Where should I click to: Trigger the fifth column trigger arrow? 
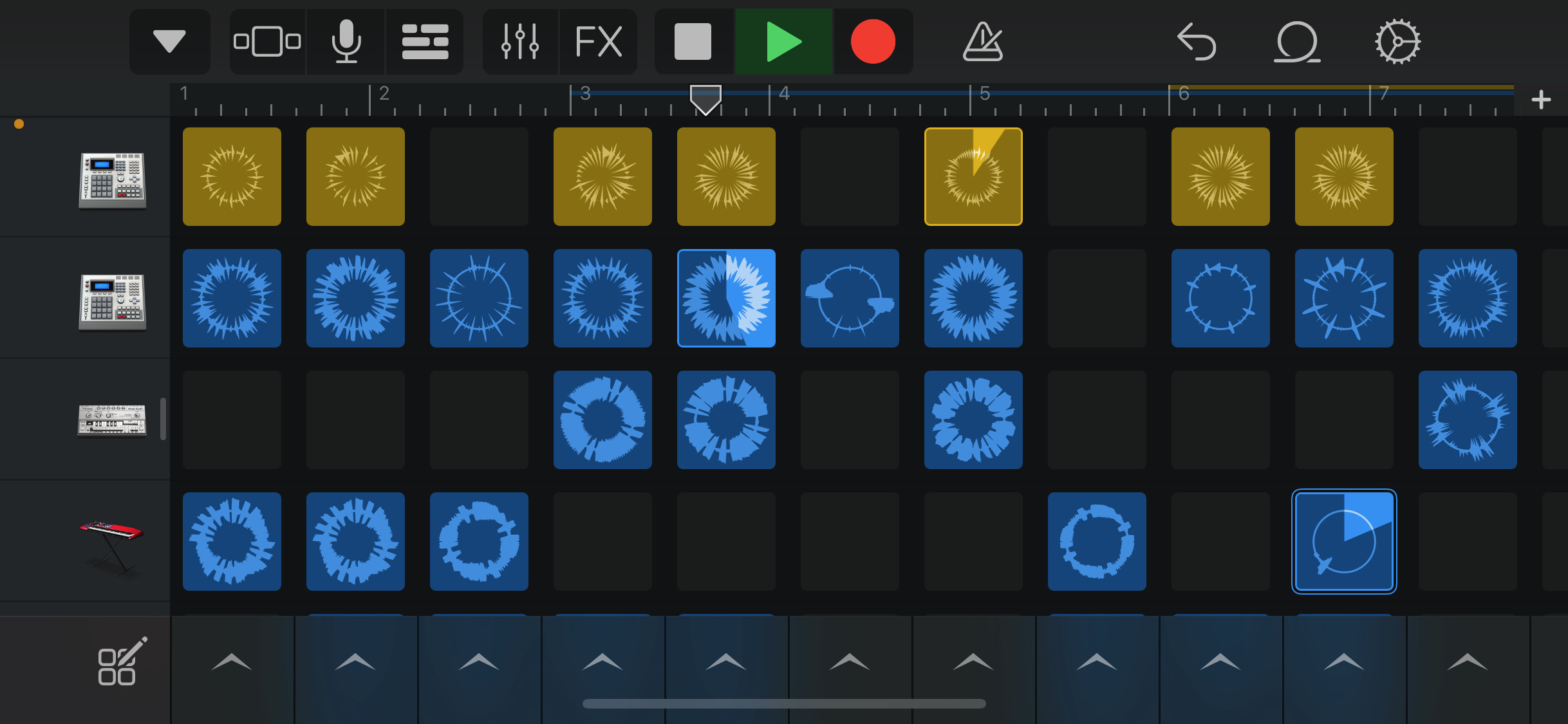pyautogui.click(x=726, y=662)
